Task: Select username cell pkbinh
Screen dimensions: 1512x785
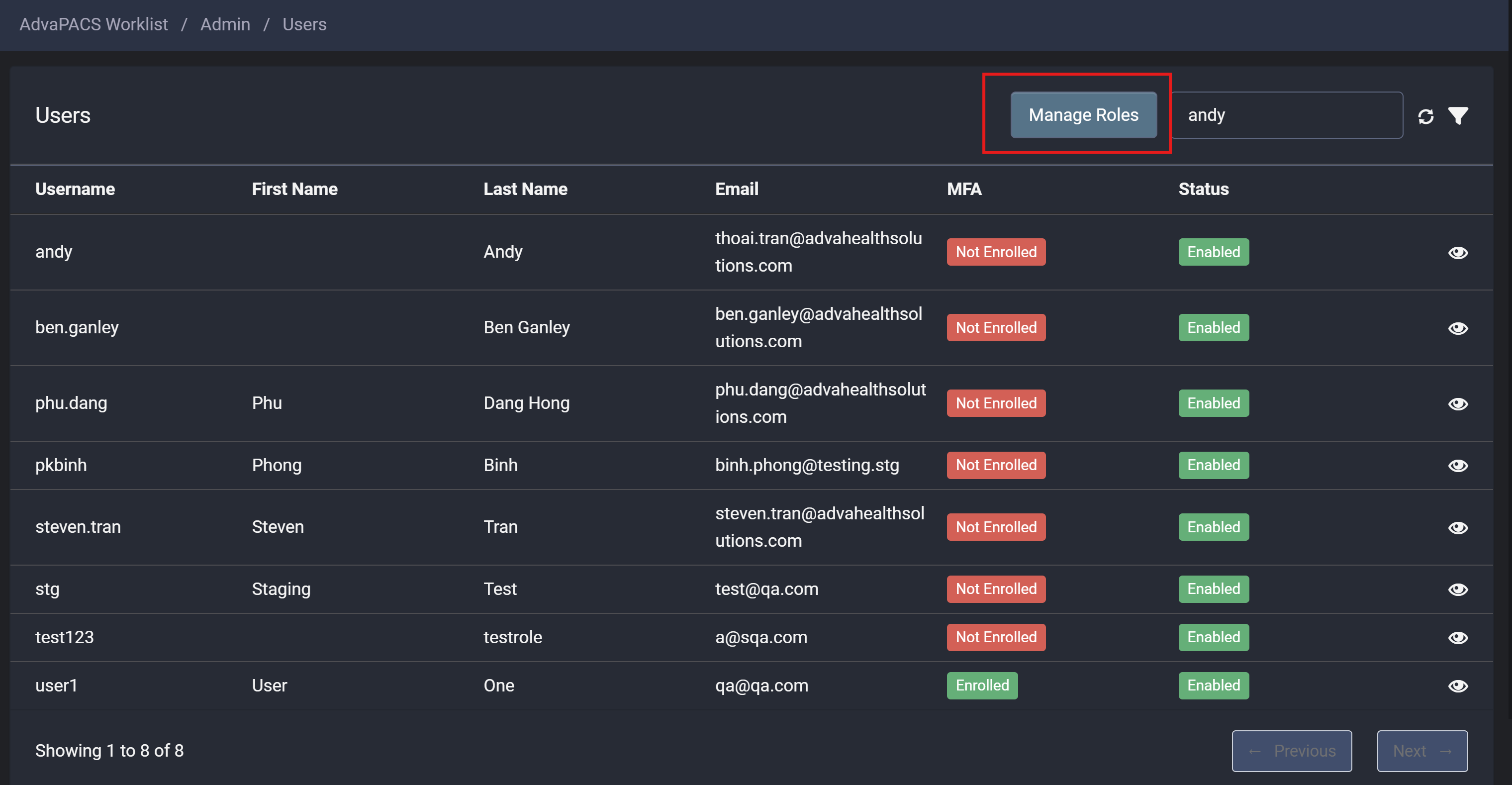Action: click(61, 465)
